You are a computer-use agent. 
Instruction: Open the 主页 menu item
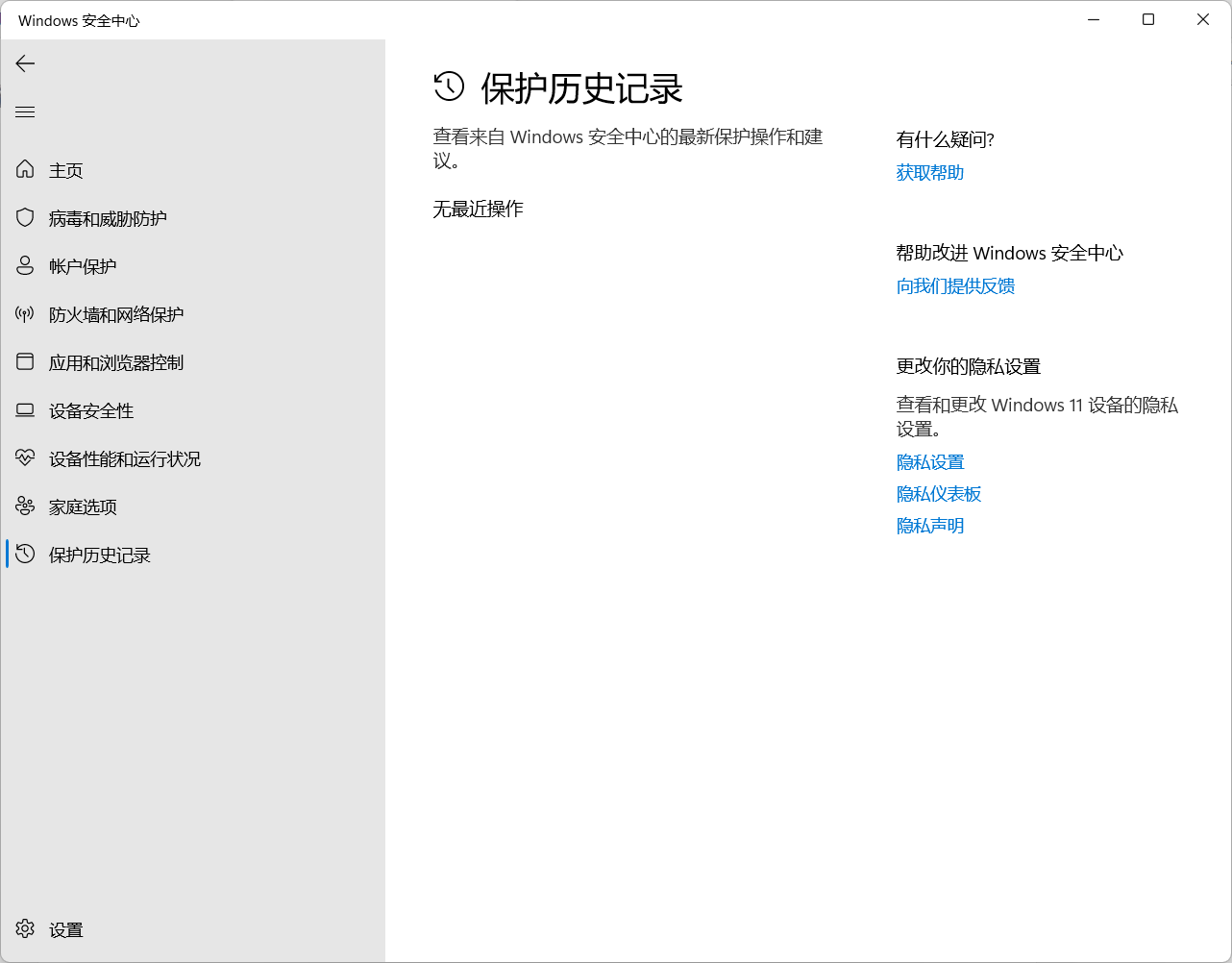(x=192, y=170)
